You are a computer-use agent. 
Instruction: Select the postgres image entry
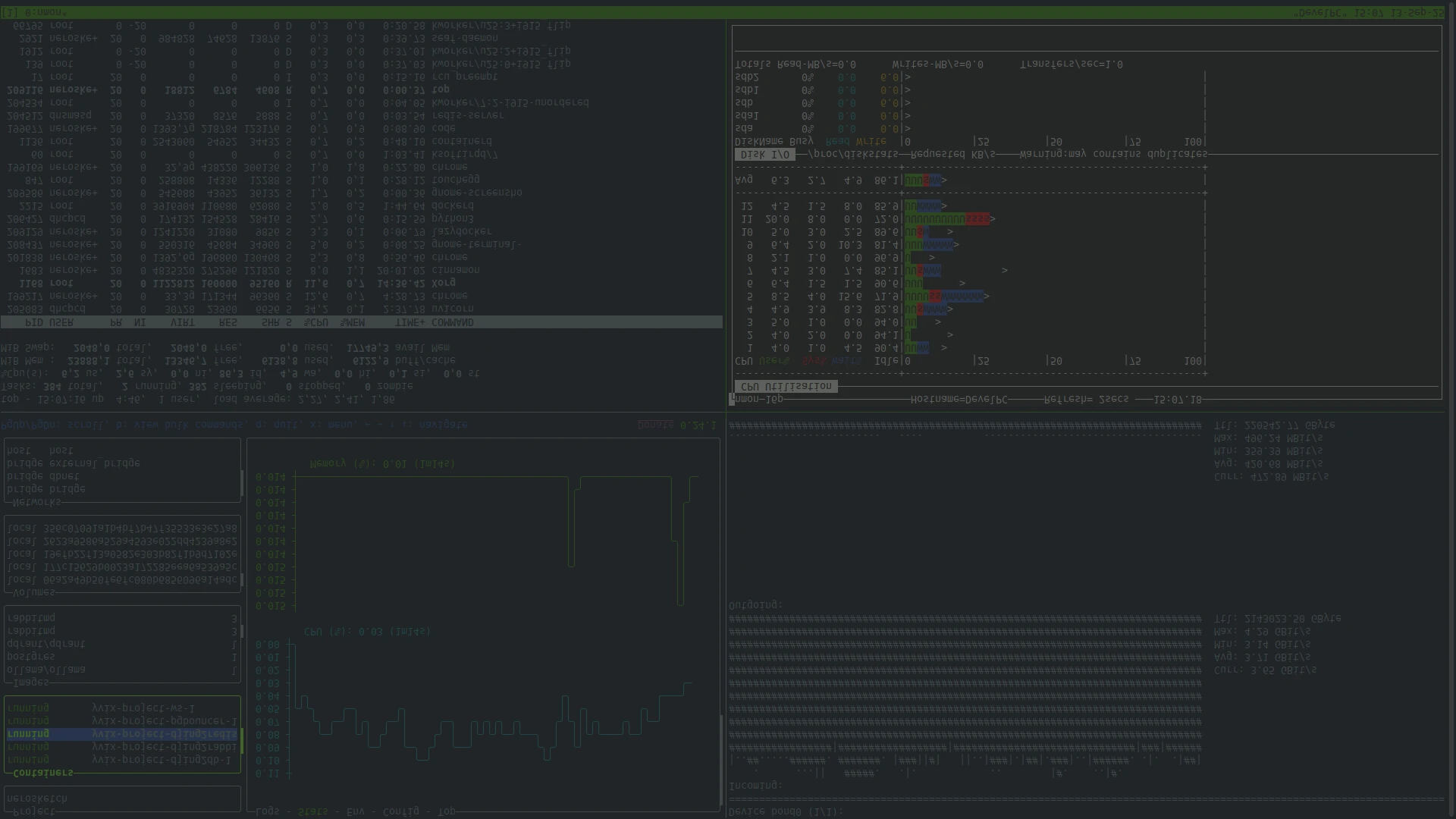coord(31,657)
